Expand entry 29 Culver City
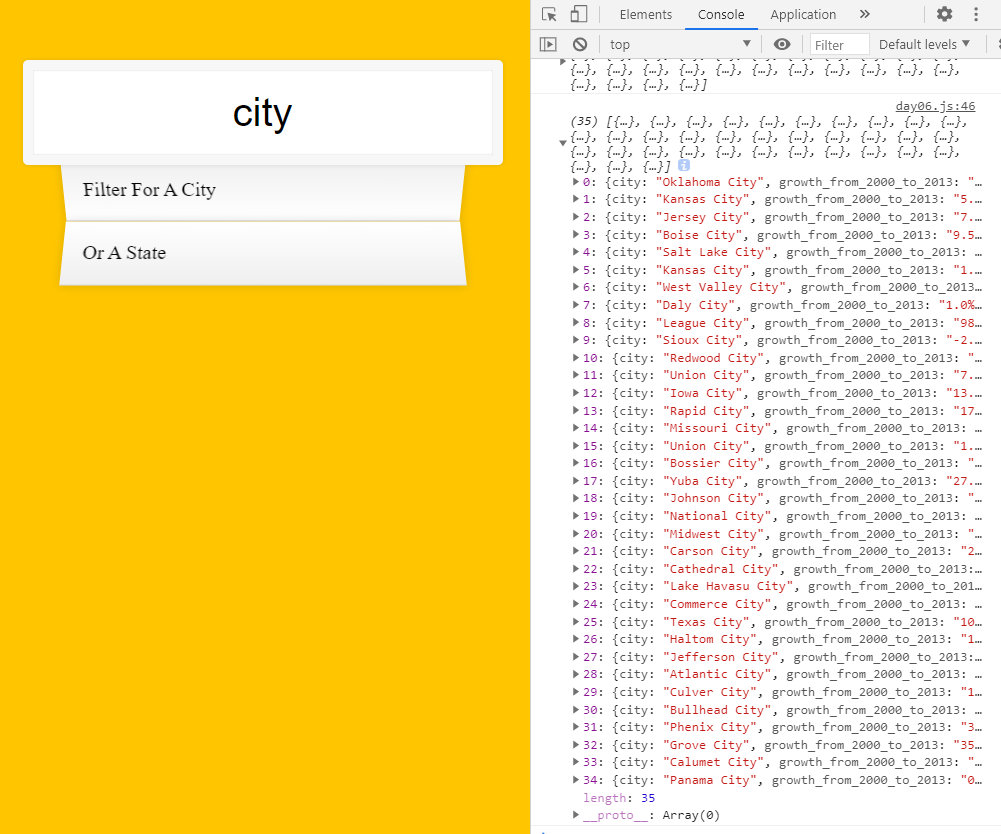This screenshot has width=1001, height=834. (x=576, y=693)
